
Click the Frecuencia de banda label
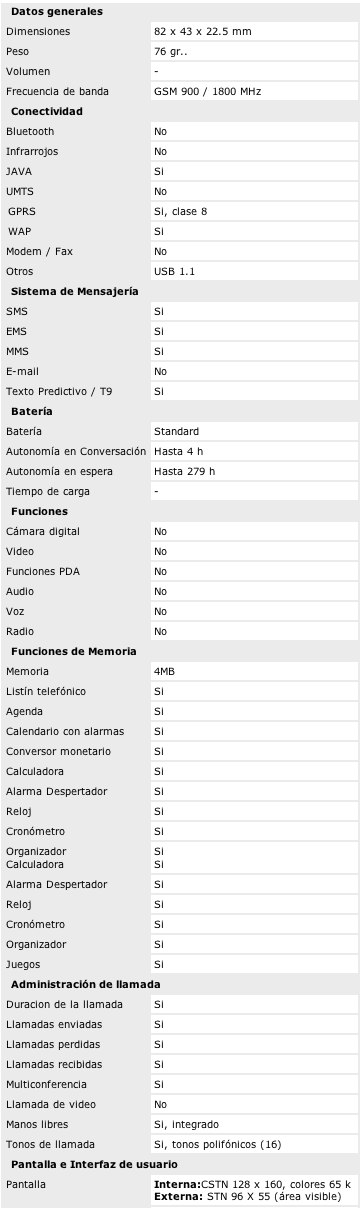(x=57, y=91)
